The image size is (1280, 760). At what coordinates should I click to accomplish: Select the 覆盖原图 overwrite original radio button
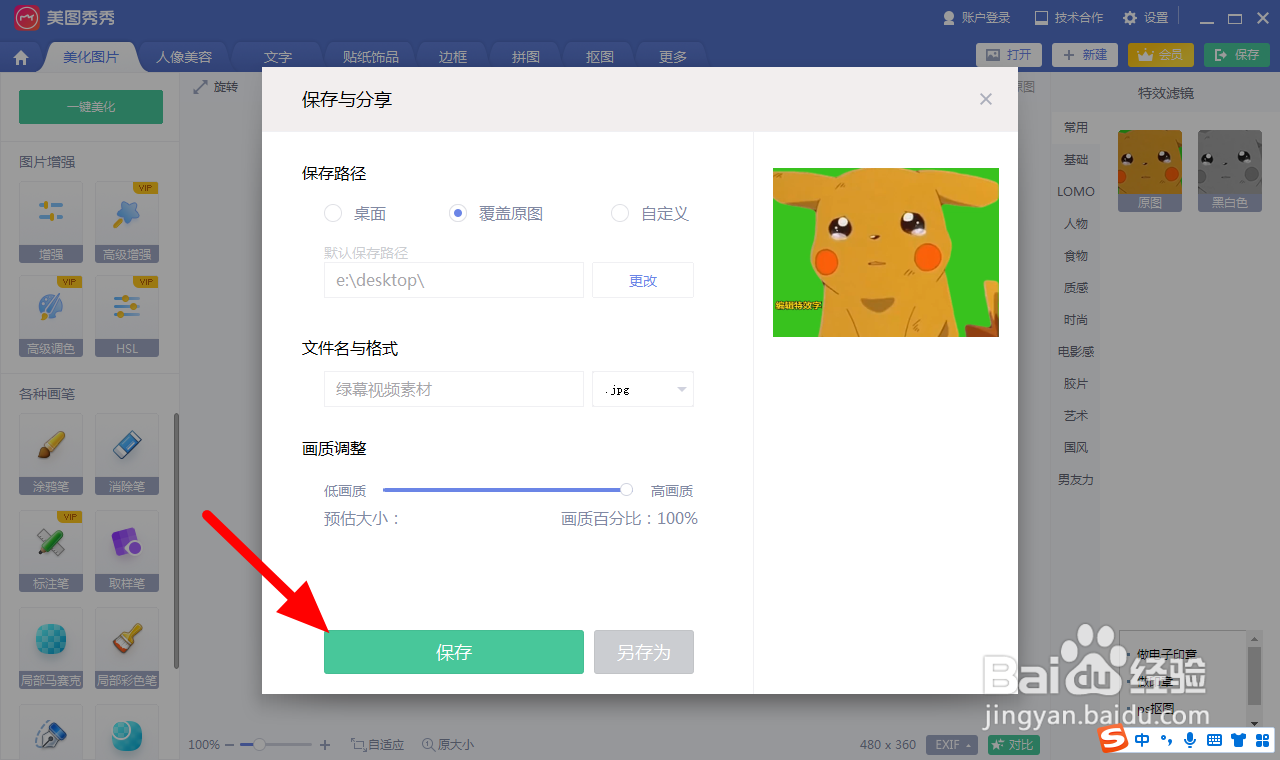point(457,213)
